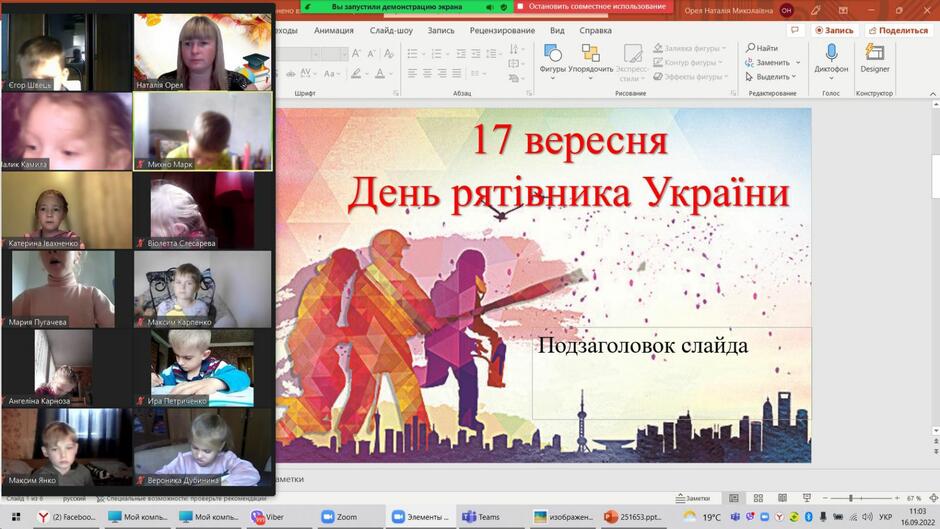Toggle the Notes (Заметки) pane button
This screenshot has height=529, width=940.
coord(693,498)
